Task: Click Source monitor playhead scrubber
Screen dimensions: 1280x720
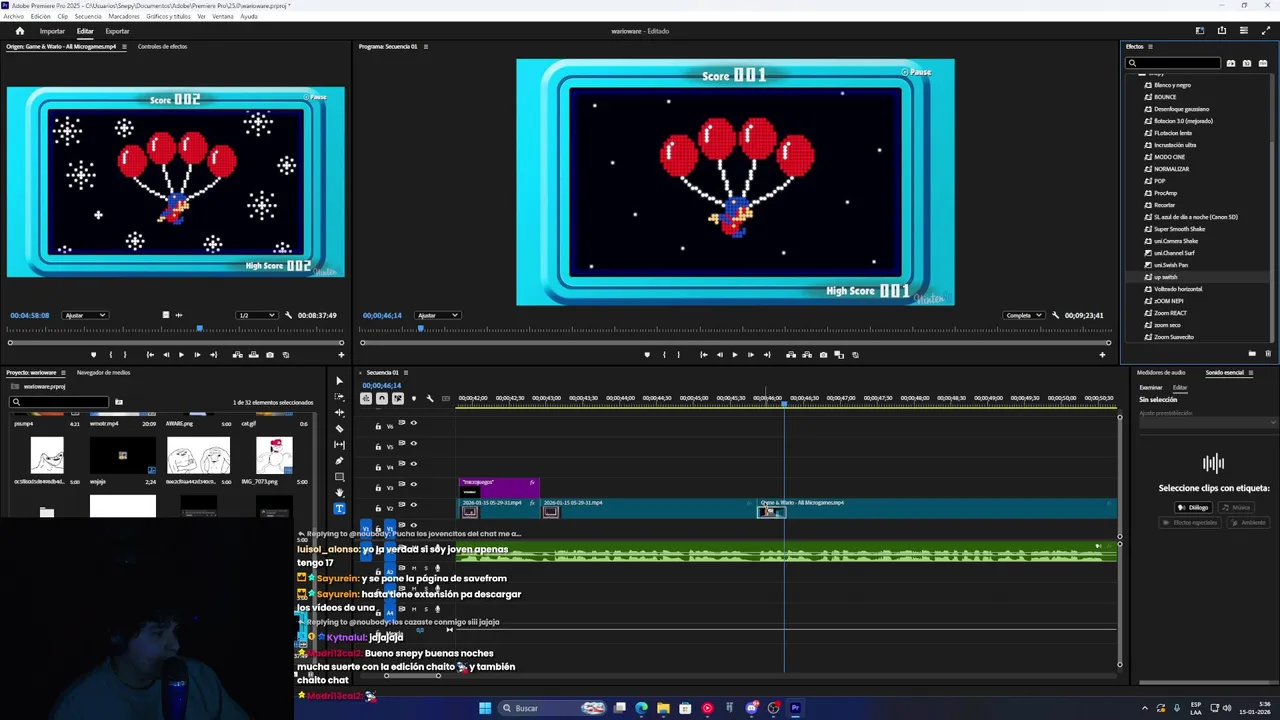Action: click(x=199, y=328)
